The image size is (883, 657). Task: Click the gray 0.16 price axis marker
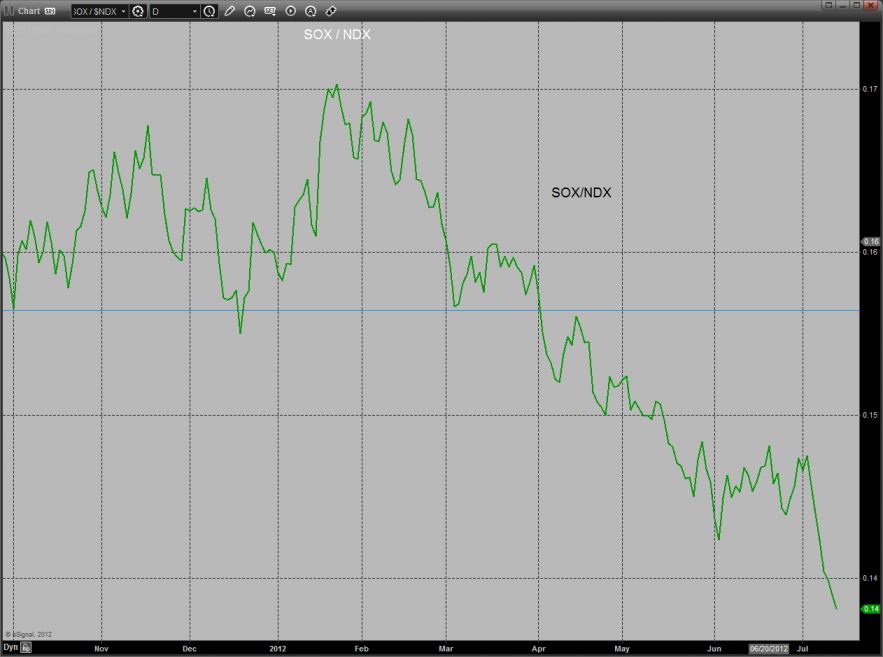pos(869,241)
